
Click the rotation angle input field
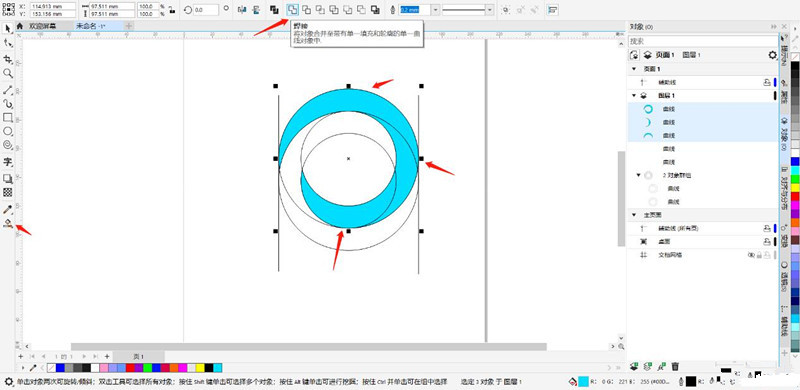(206, 10)
